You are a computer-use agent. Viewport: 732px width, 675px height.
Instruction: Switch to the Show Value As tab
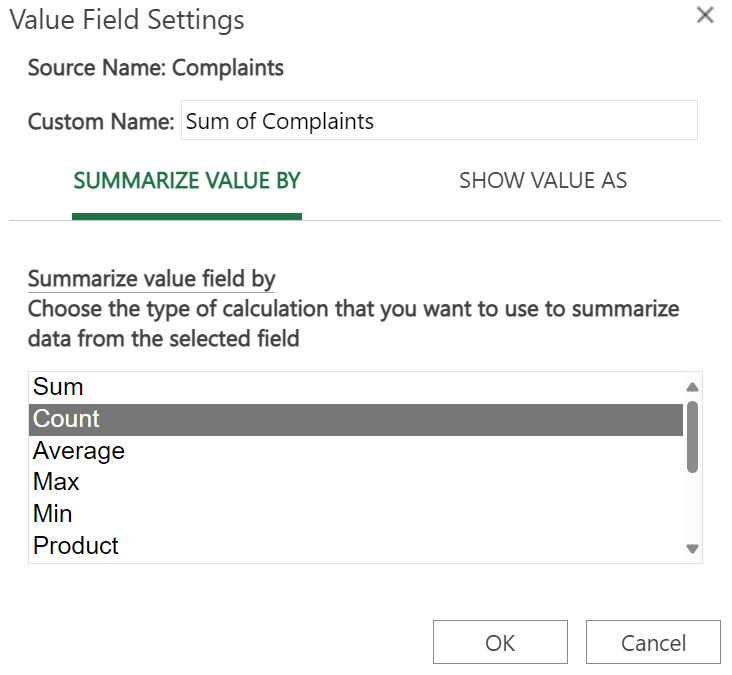tap(543, 181)
